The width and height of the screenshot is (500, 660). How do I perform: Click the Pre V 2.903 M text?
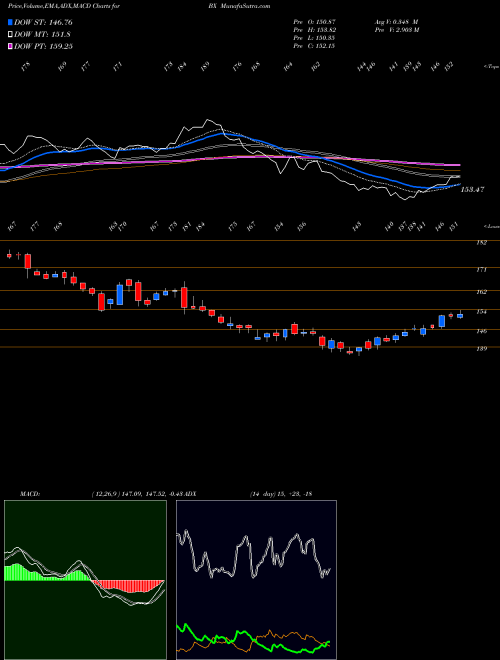397,30
